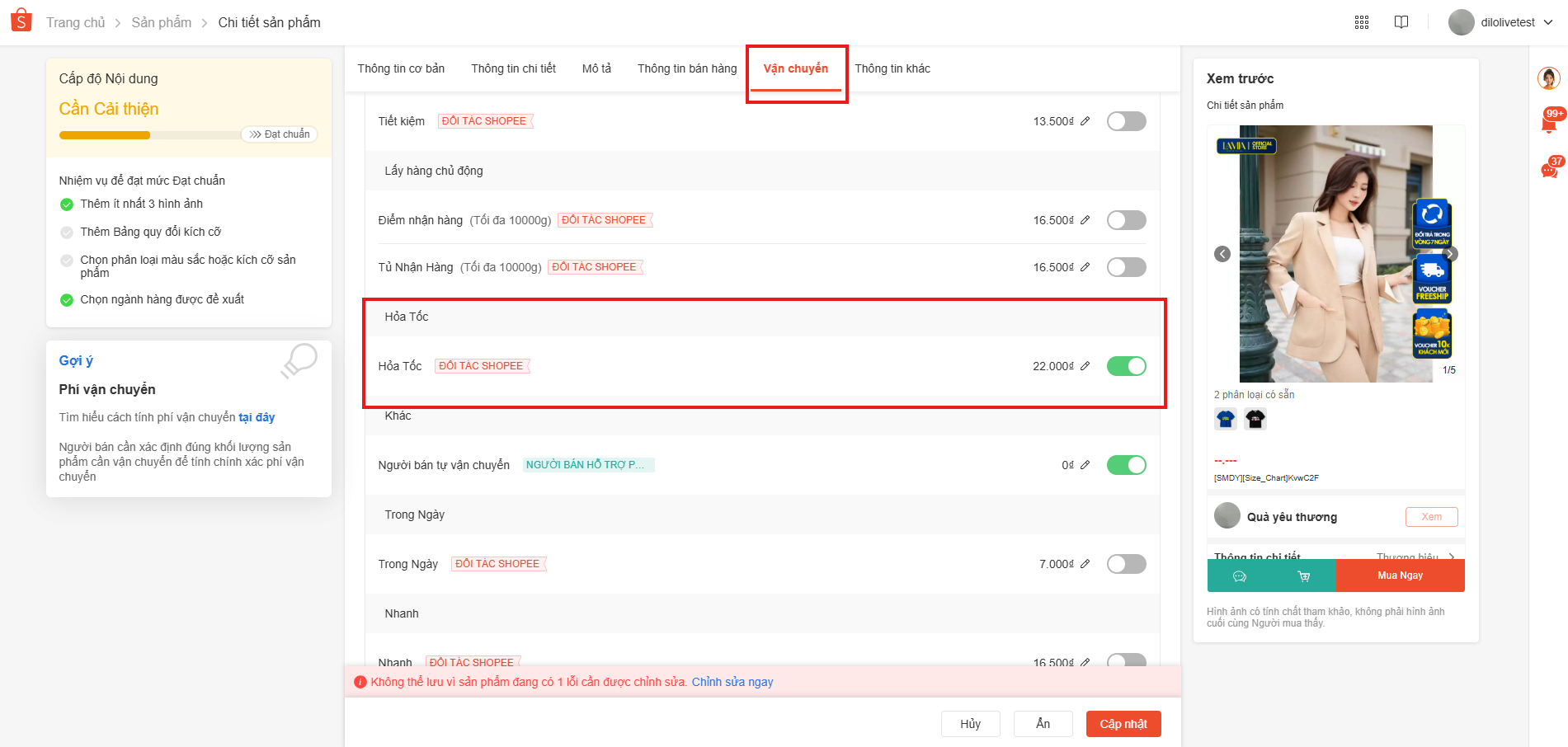Go to Trang chủ breadcrumb
Viewport: 1568px width, 747px height.
76,22
